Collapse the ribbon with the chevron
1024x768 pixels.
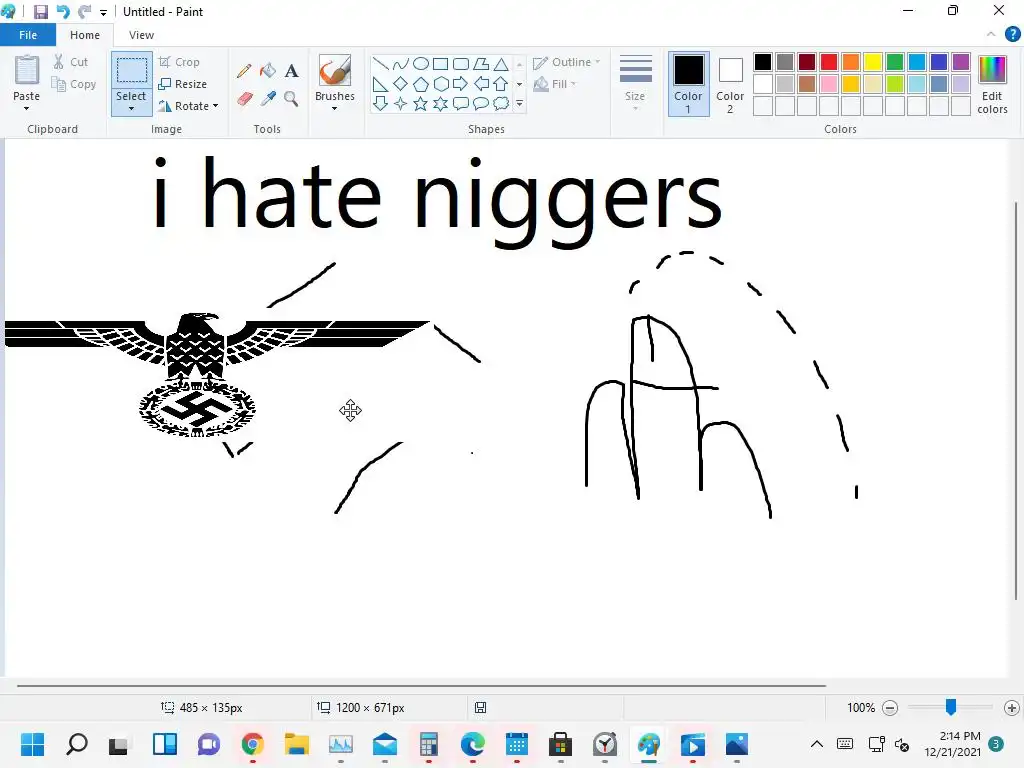991,35
